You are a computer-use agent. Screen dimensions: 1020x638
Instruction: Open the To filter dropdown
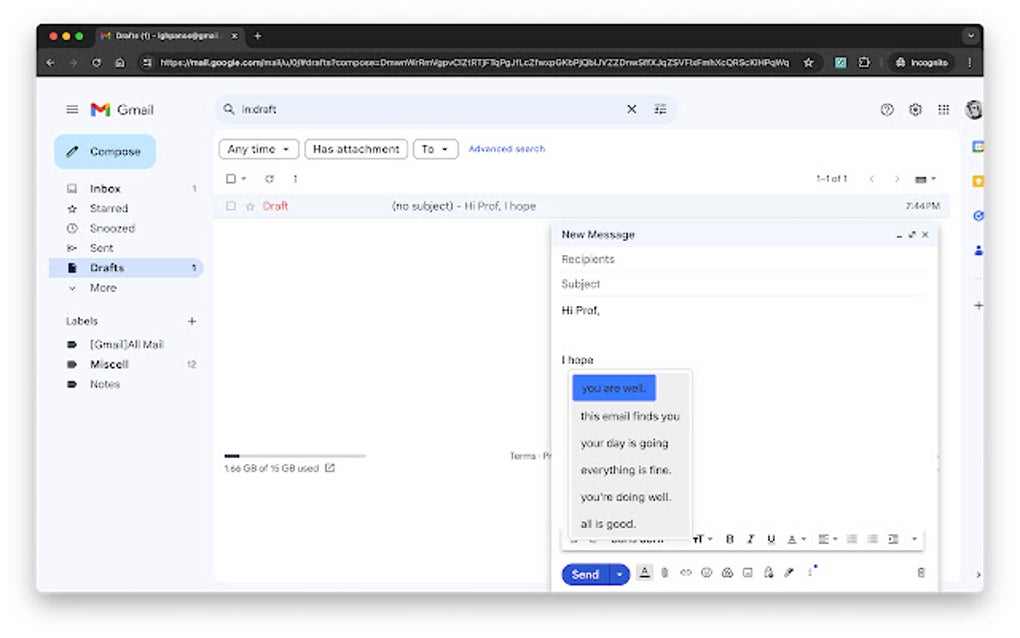pyautogui.click(x=435, y=148)
